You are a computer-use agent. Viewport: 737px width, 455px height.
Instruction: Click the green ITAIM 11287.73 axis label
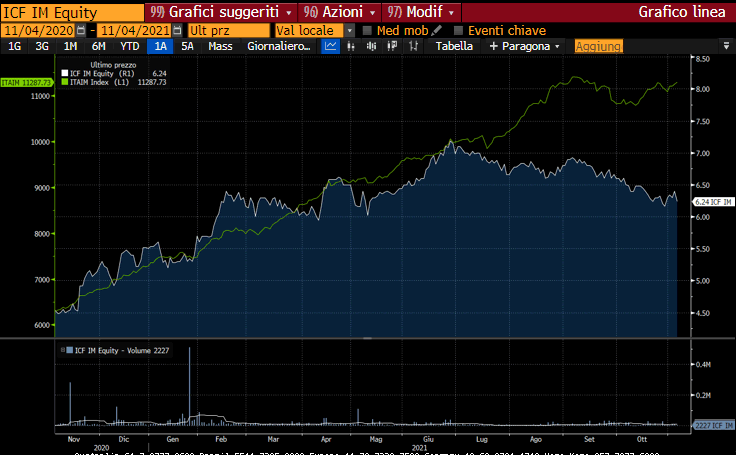click(26, 82)
